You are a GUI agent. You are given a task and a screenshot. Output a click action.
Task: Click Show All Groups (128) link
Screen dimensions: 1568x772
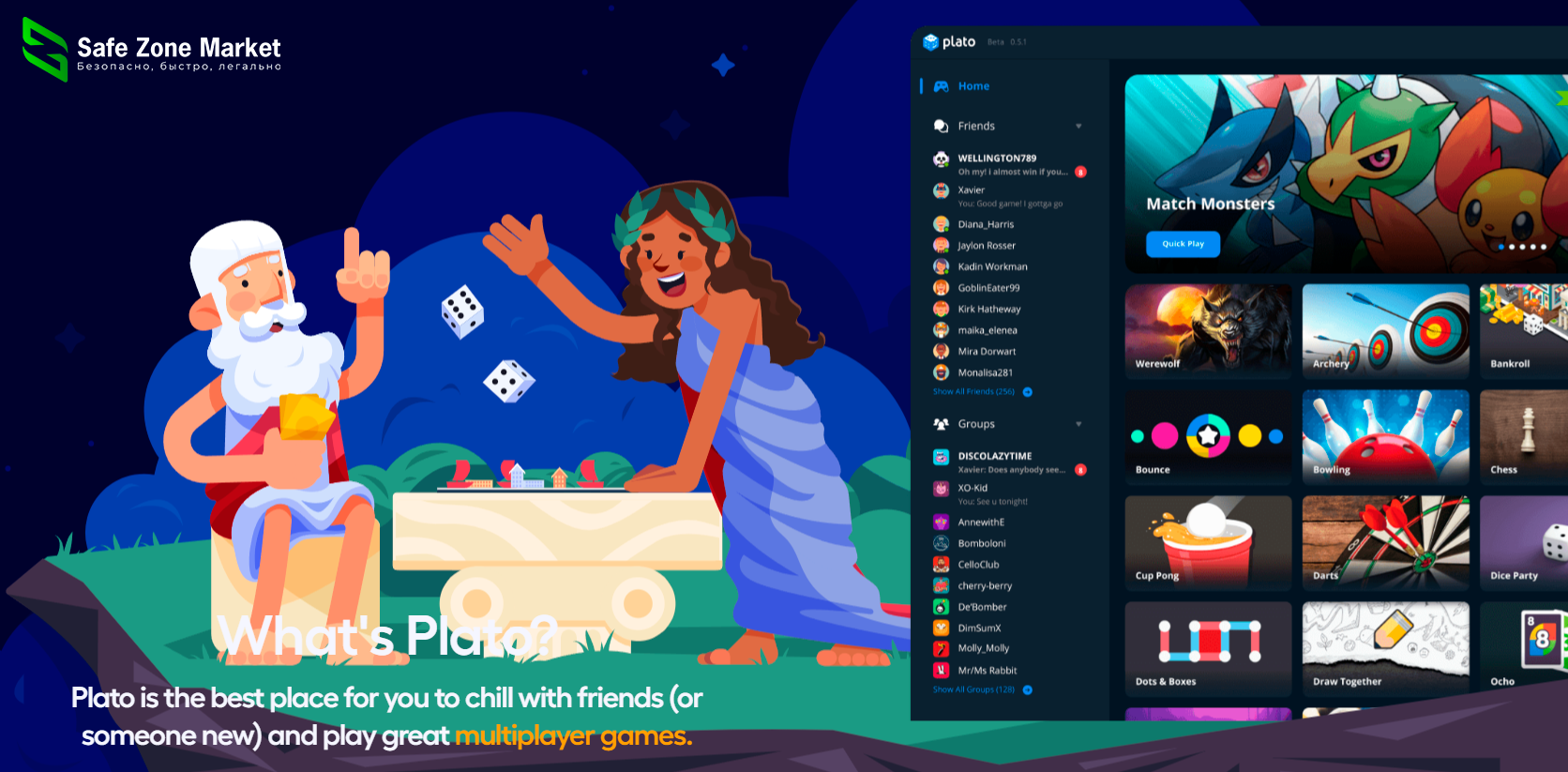(x=973, y=689)
